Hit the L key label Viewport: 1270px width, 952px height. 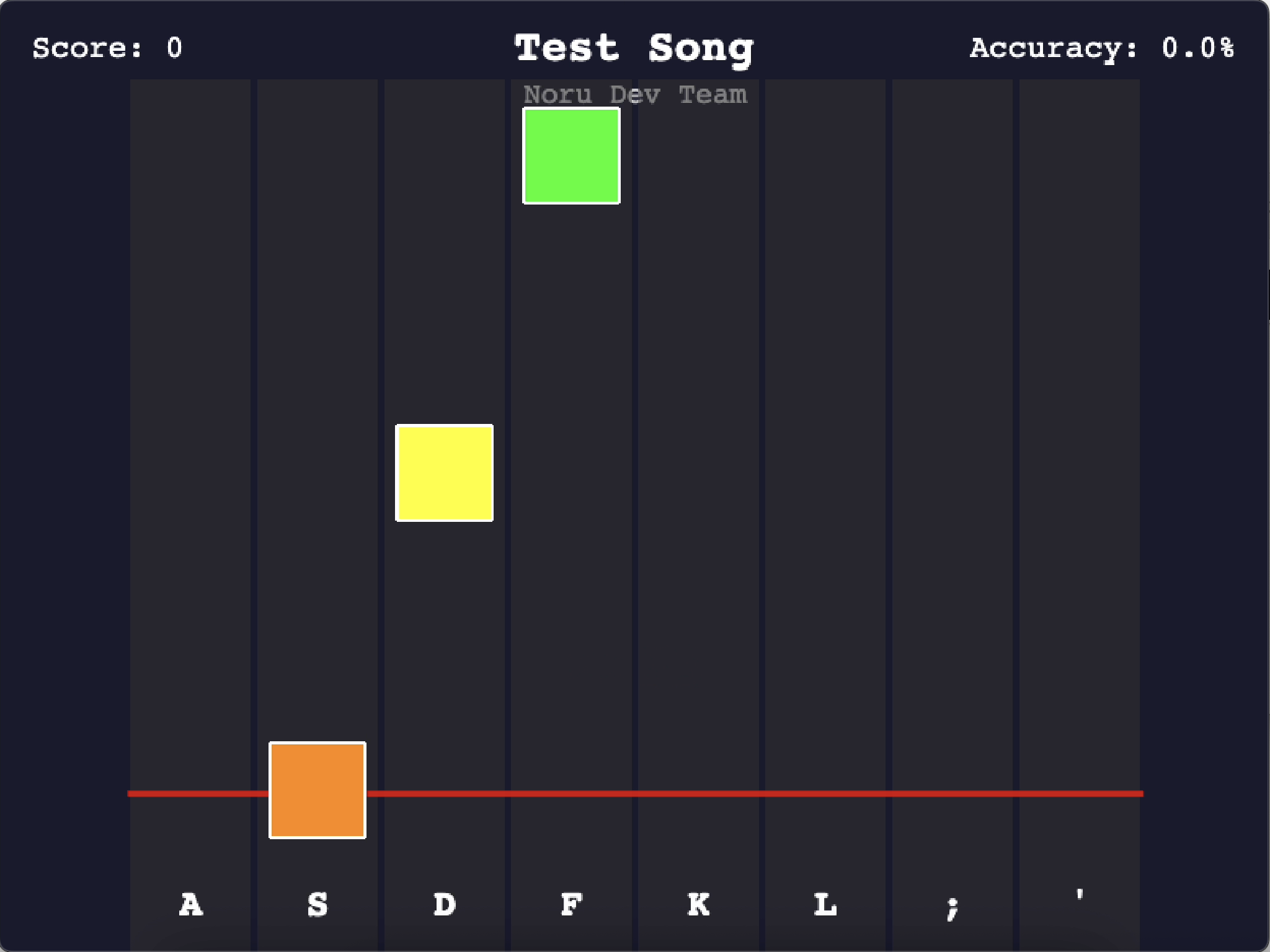pyautogui.click(x=825, y=904)
